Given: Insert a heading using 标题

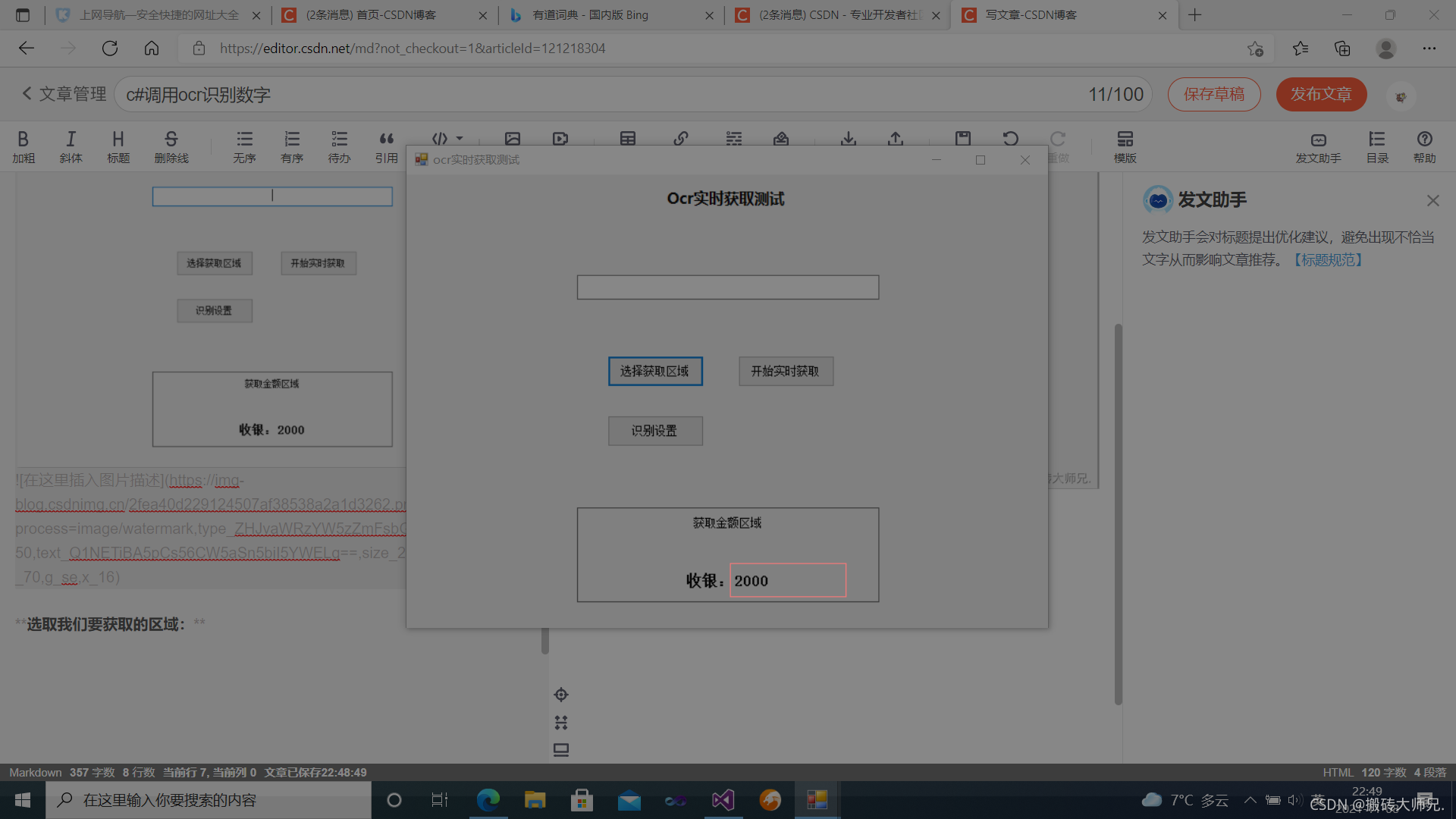Looking at the screenshot, I should point(118,146).
